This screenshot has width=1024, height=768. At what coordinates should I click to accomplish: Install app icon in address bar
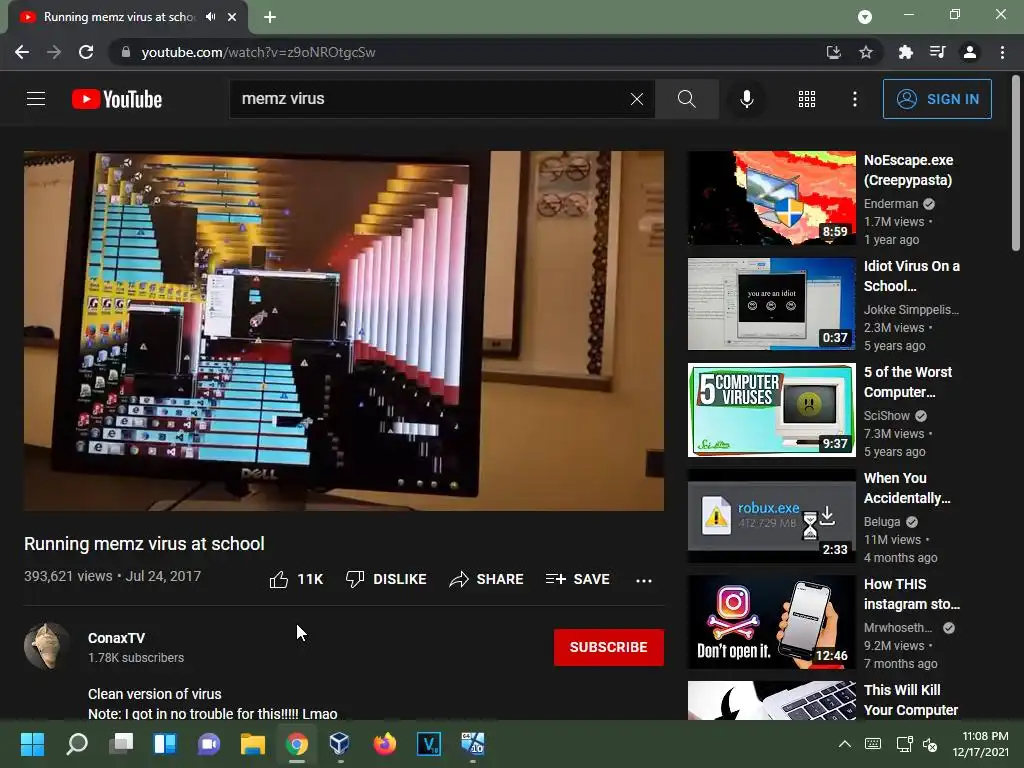(x=833, y=52)
